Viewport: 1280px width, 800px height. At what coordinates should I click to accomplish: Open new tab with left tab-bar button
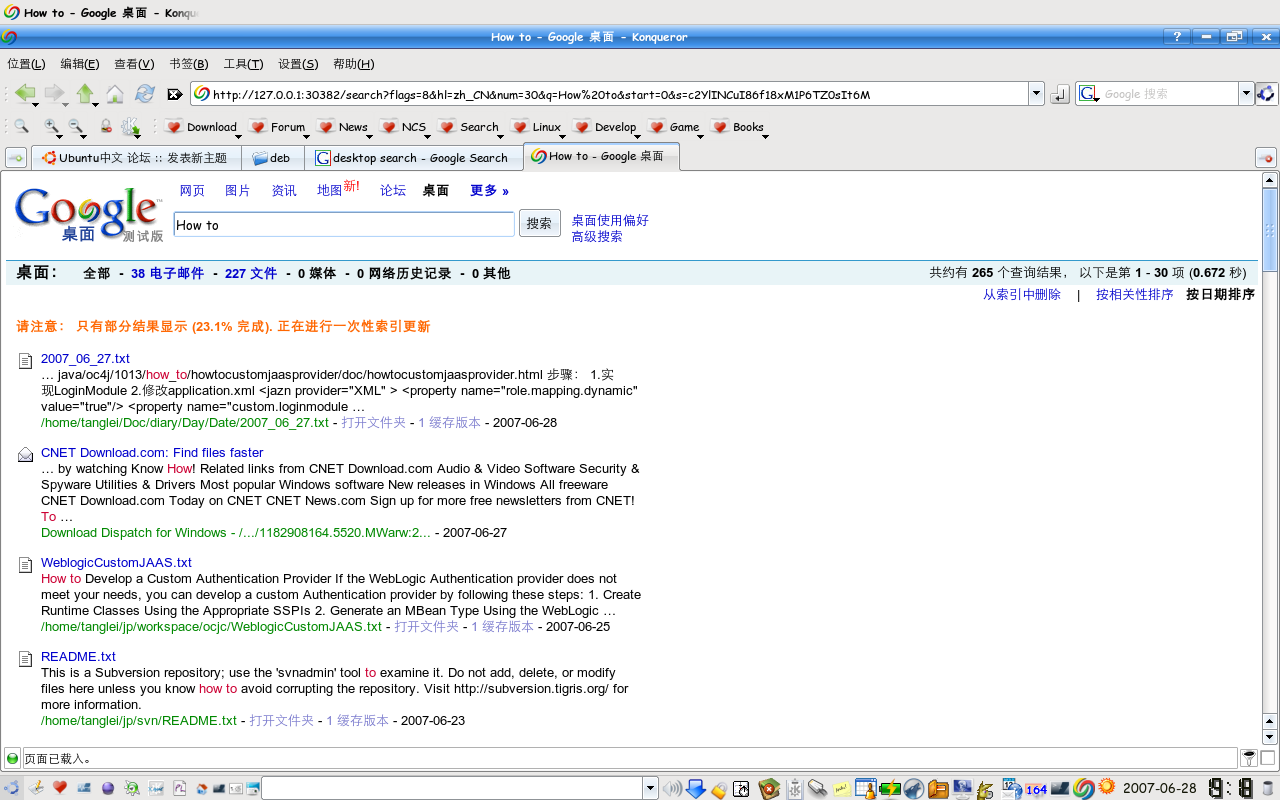point(16,158)
